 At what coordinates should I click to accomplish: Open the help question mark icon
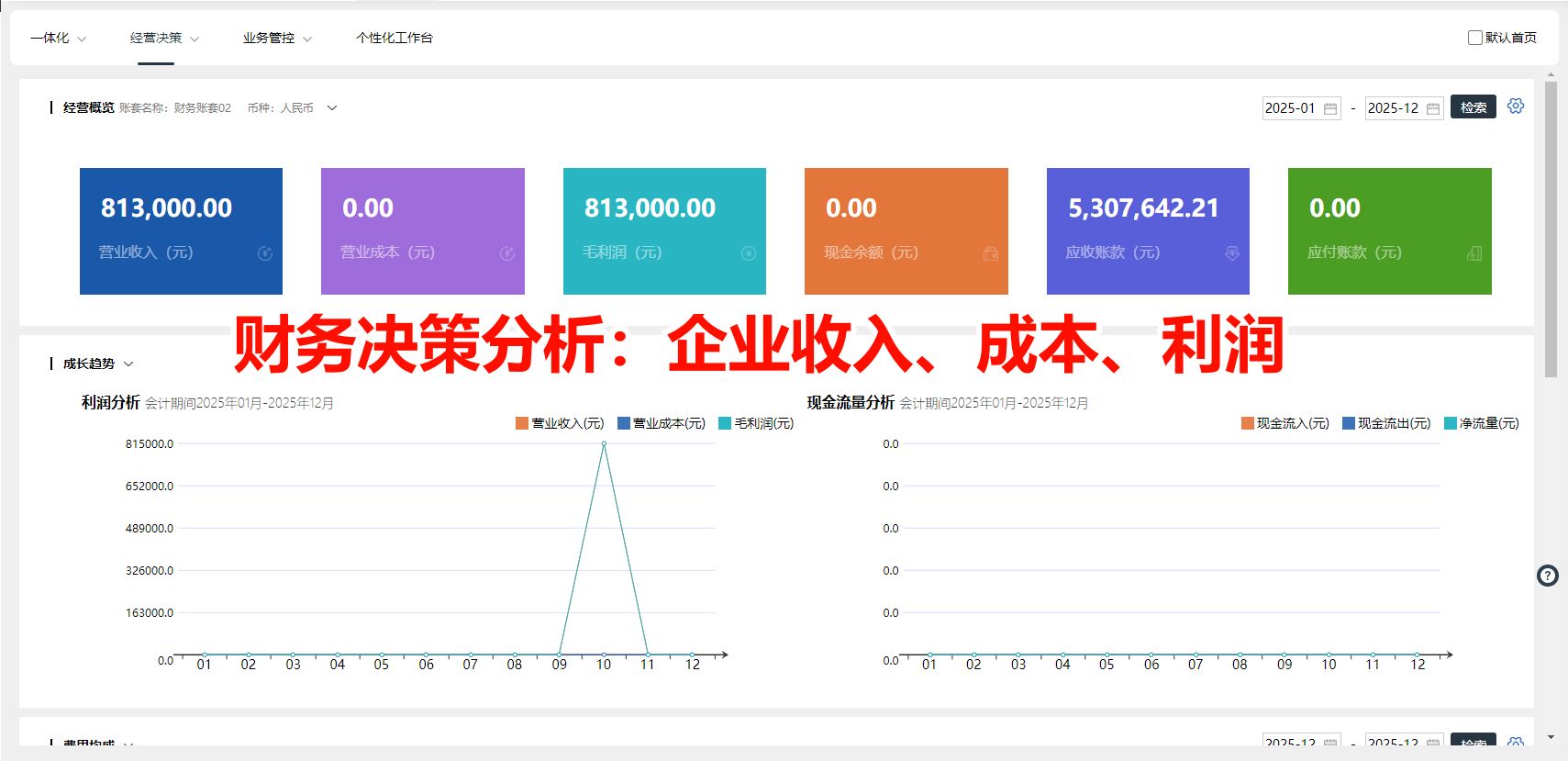coord(1548,576)
